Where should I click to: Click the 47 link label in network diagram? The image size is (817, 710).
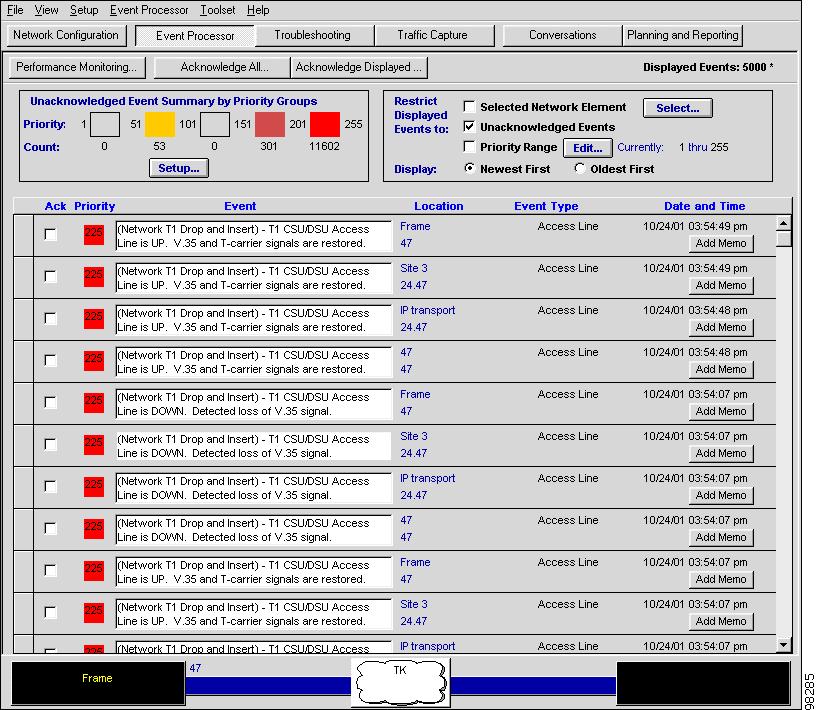pos(195,668)
